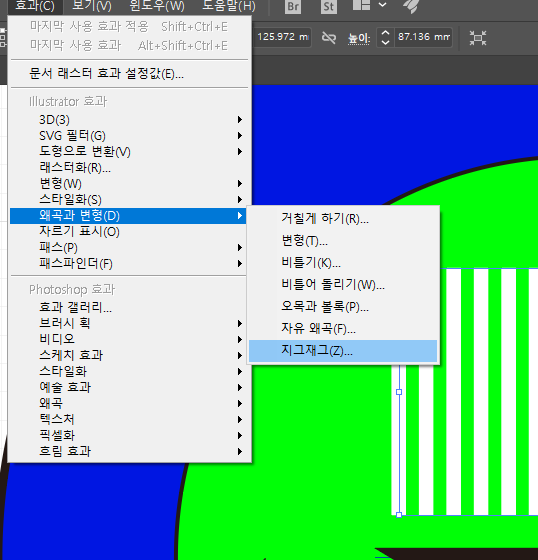Choose 거칠게 하기(R)... from submenu
This screenshot has width=538, height=560.
coord(343,218)
